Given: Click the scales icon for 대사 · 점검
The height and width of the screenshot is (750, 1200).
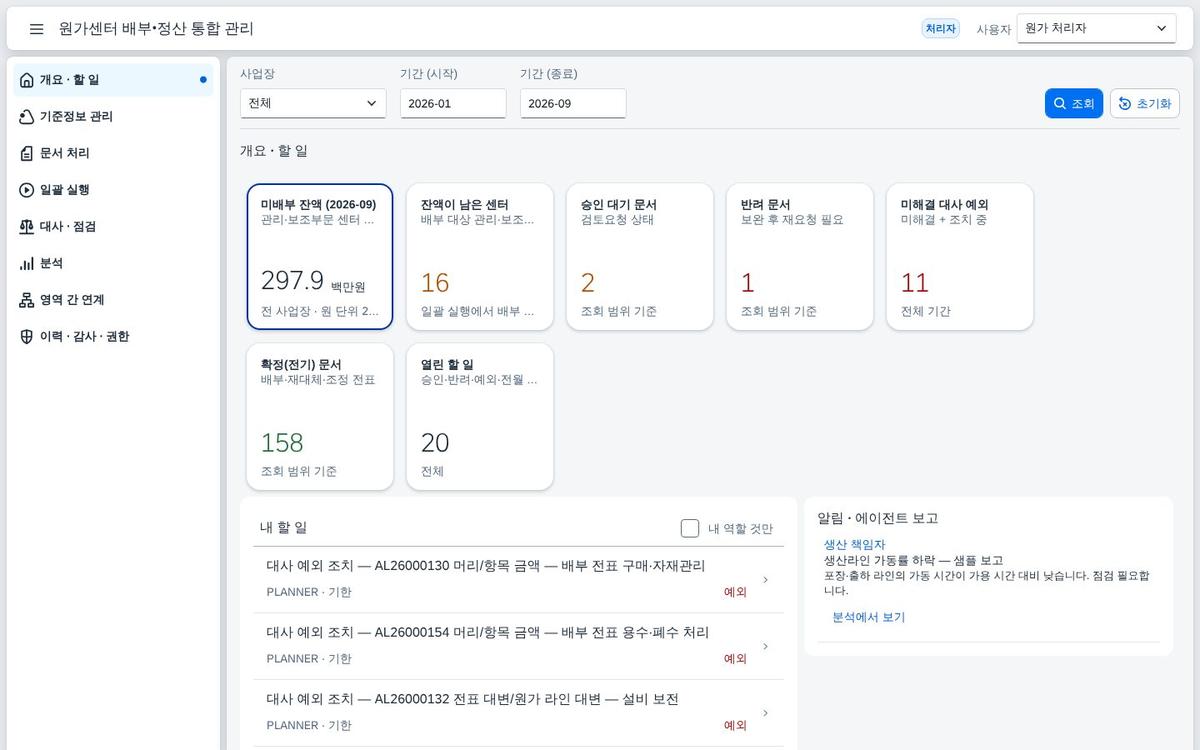Looking at the screenshot, I should click(26, 227).
